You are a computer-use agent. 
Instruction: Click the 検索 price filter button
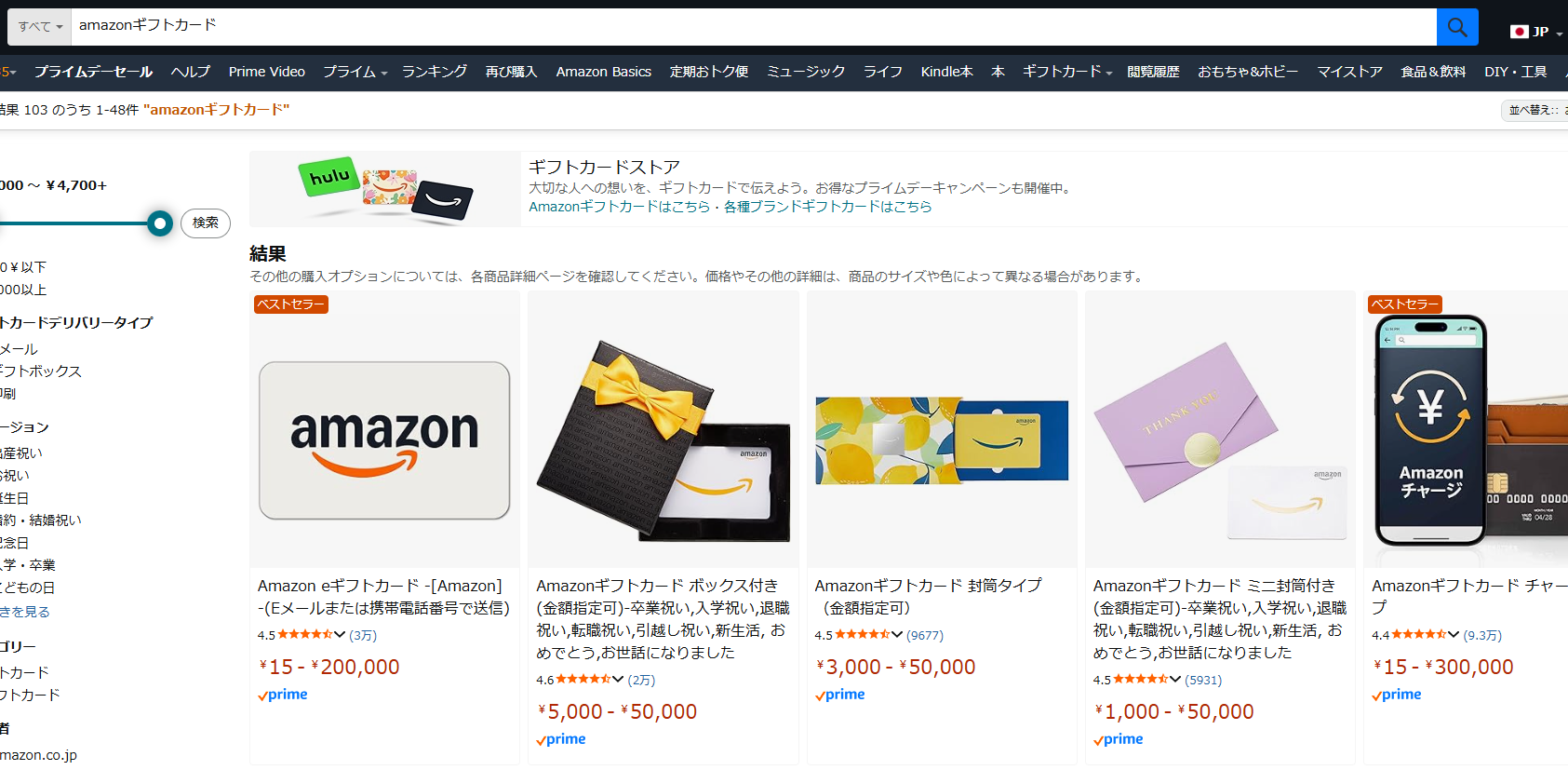click(x=206, y=223)
